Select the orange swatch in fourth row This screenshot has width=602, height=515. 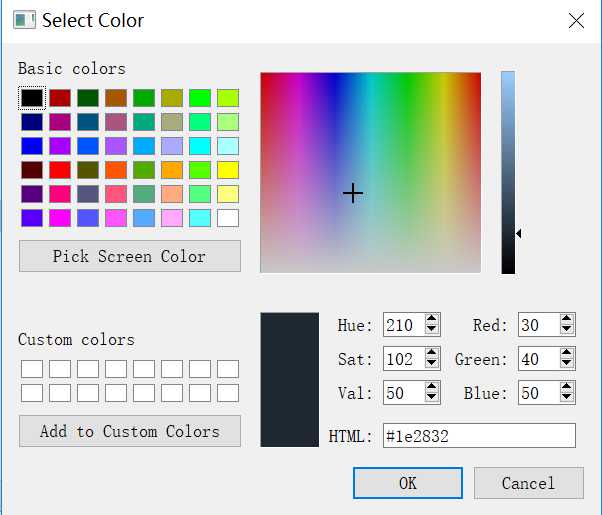[x=172, y=170]
